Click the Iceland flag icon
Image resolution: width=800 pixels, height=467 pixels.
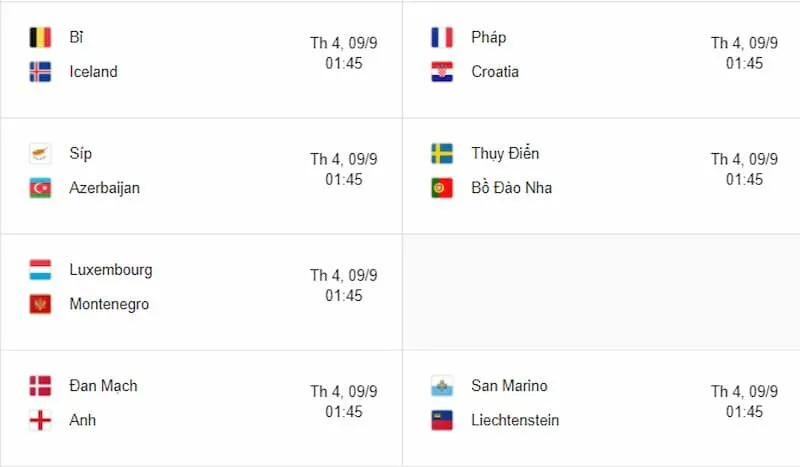click(x=40, y=72)
